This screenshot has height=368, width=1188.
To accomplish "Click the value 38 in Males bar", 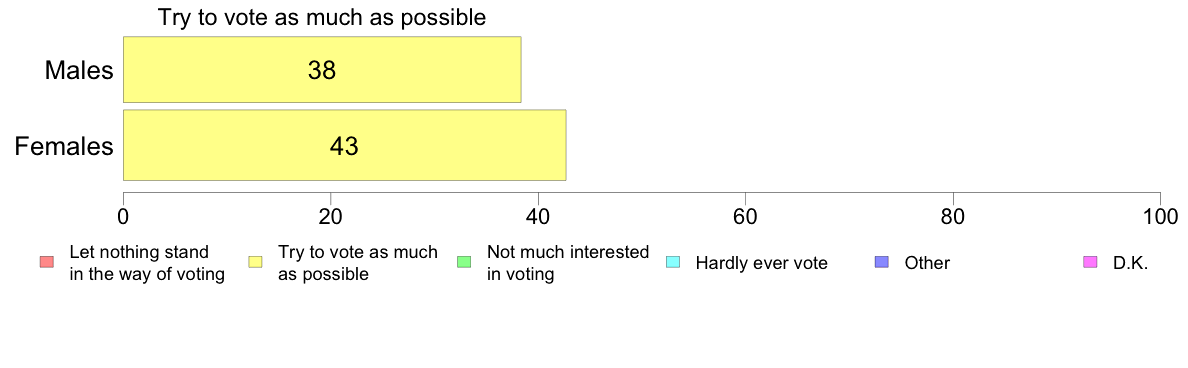I will [x=322, y=70].
